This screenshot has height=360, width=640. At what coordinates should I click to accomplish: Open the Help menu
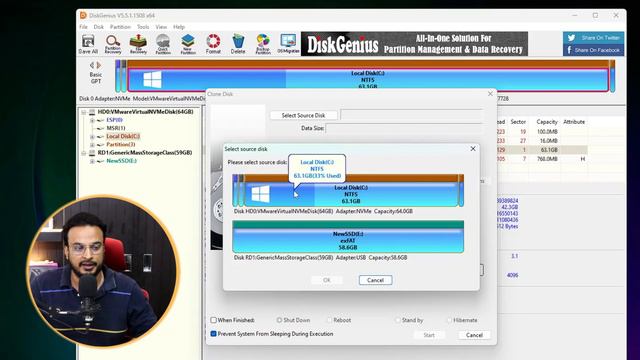(179, 27)
